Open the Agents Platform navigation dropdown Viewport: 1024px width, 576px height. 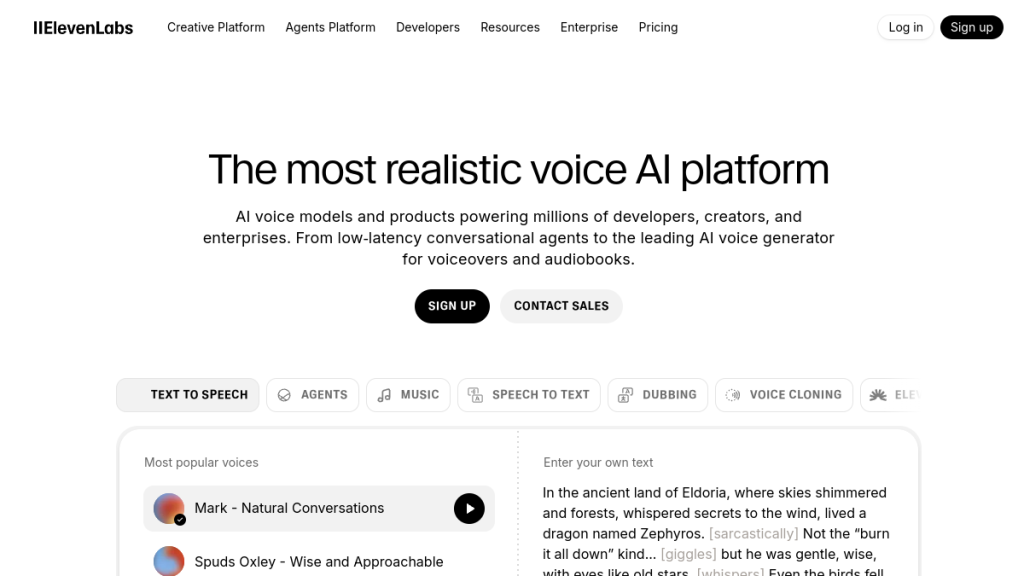[330, 28]
